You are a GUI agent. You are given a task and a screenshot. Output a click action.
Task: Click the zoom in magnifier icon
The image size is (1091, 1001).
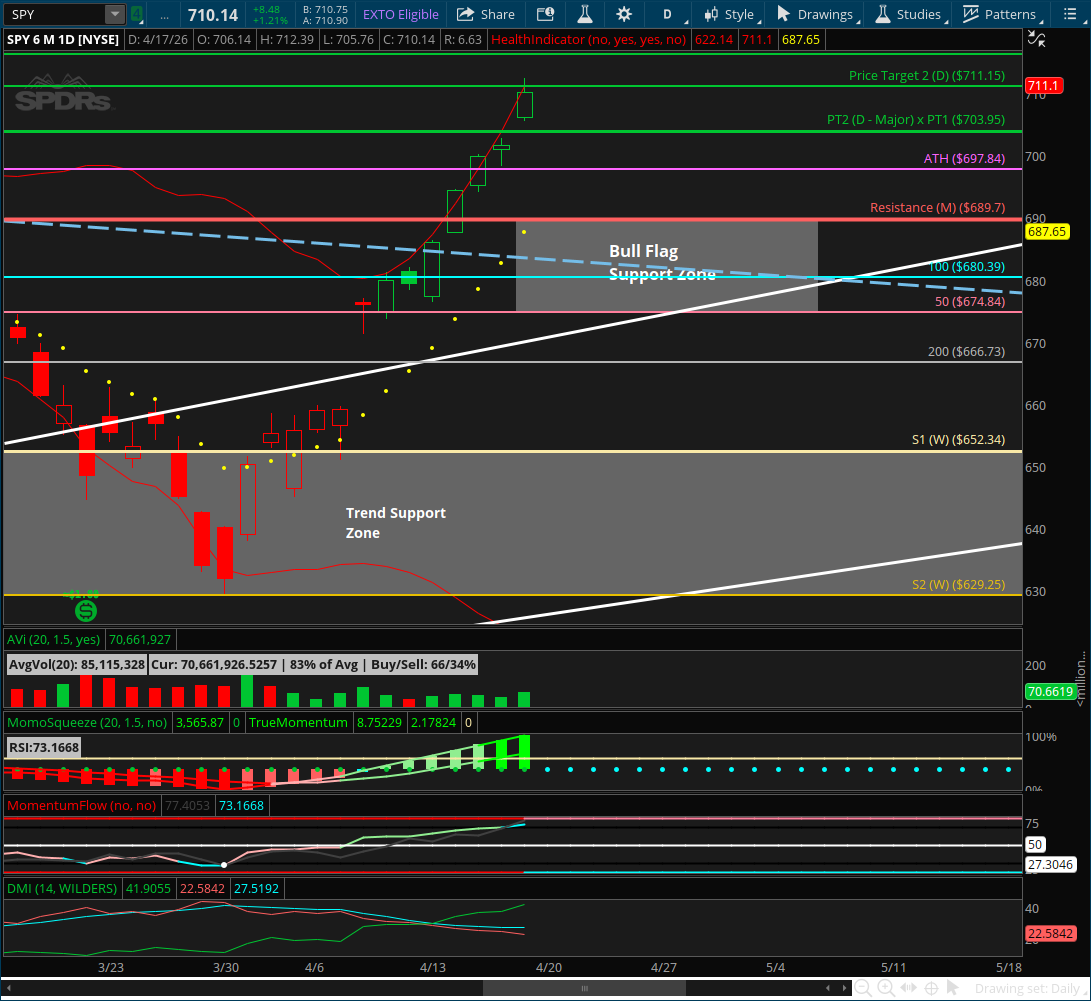click(886, 988)
